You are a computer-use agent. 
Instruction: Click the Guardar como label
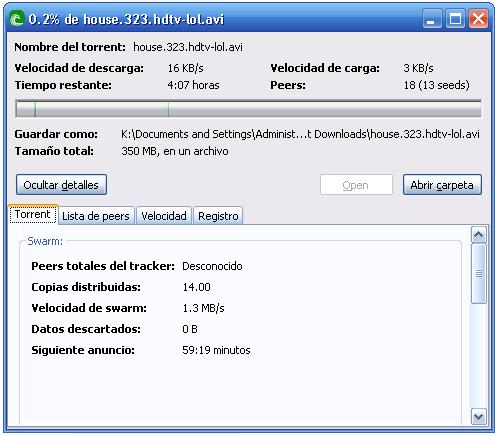(x=56, y=134)
